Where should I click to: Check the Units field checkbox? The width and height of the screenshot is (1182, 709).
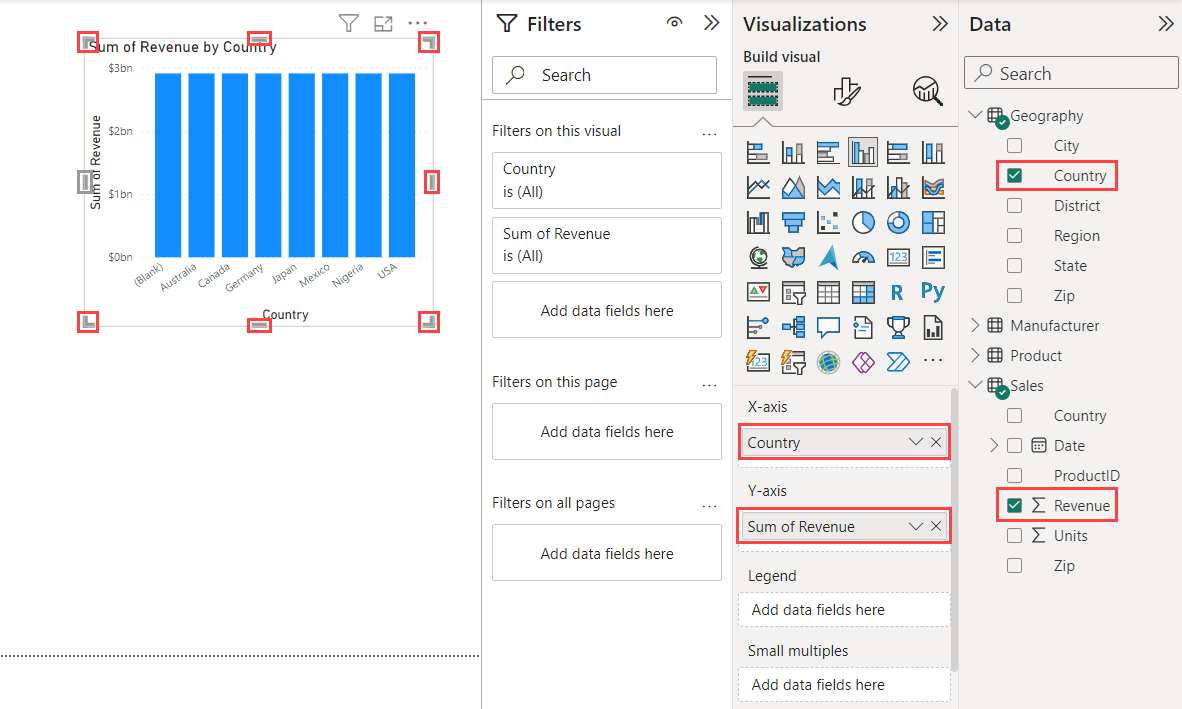tap(1015, 536)
